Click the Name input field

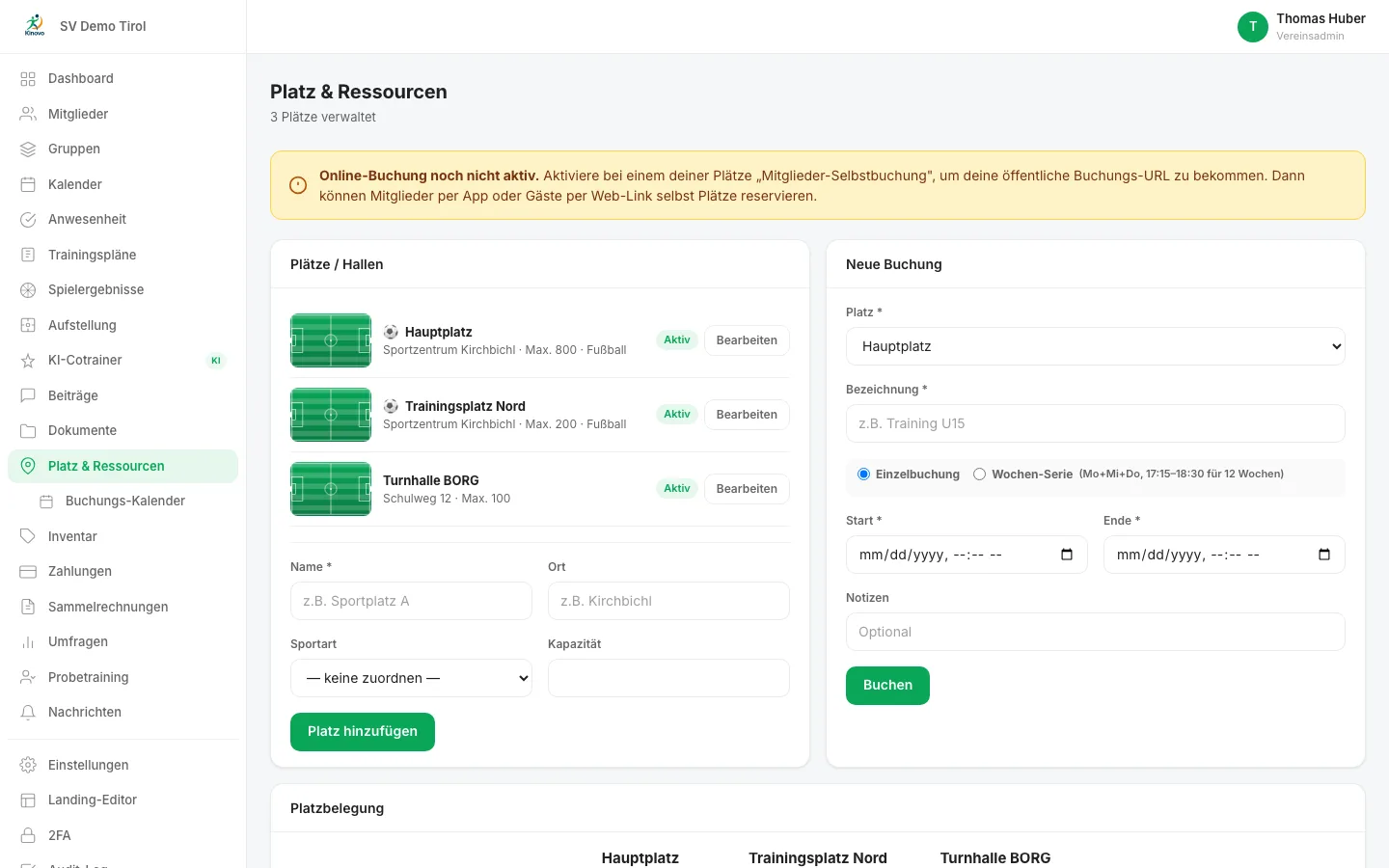411,601
